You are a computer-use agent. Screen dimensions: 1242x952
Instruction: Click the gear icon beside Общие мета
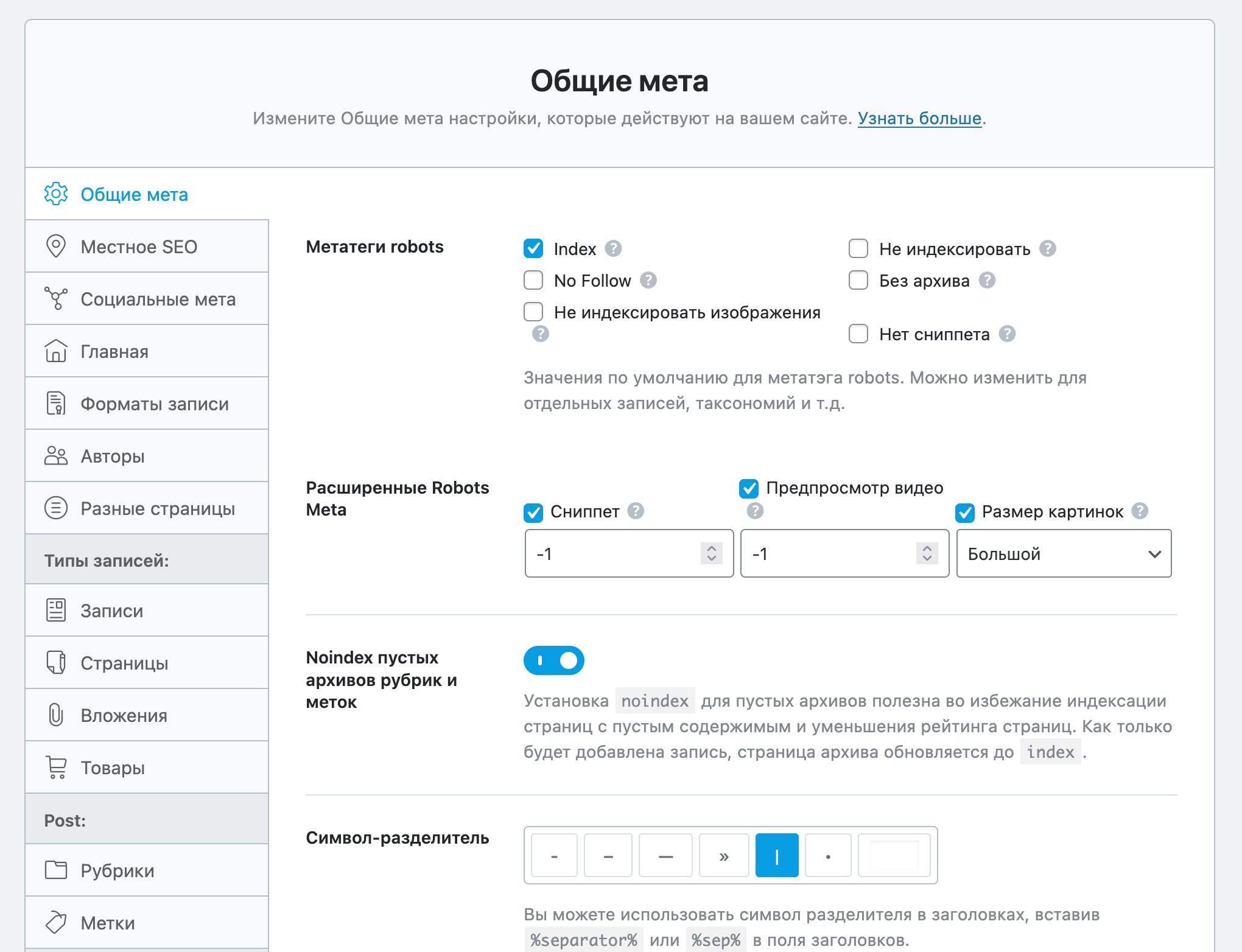click(56, 194)
